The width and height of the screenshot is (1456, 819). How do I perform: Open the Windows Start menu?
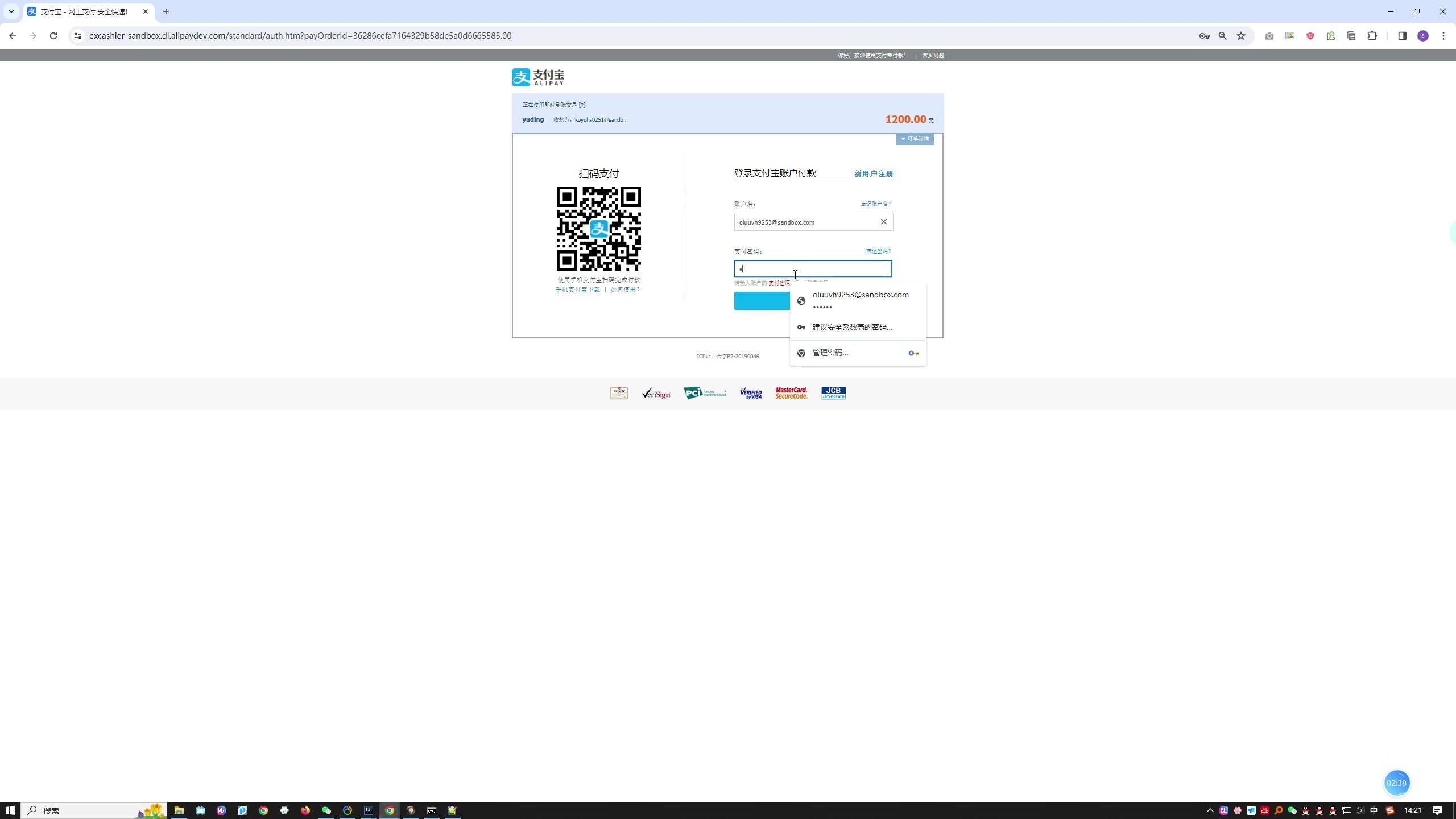tap(10, 810)
